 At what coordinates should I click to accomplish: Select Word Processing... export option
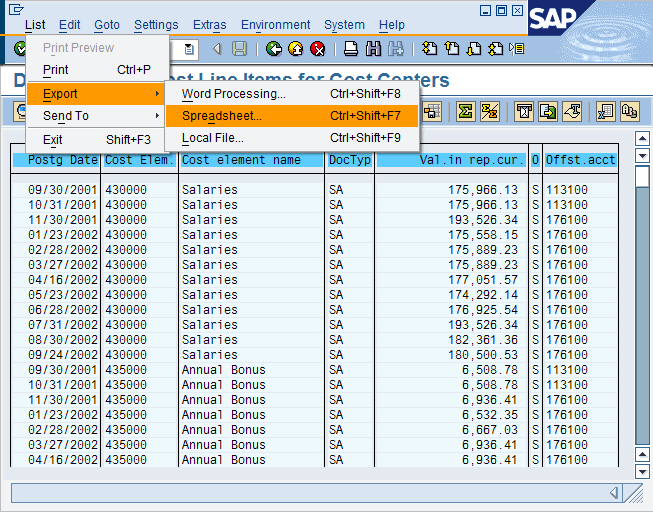(x=233, y=94)
